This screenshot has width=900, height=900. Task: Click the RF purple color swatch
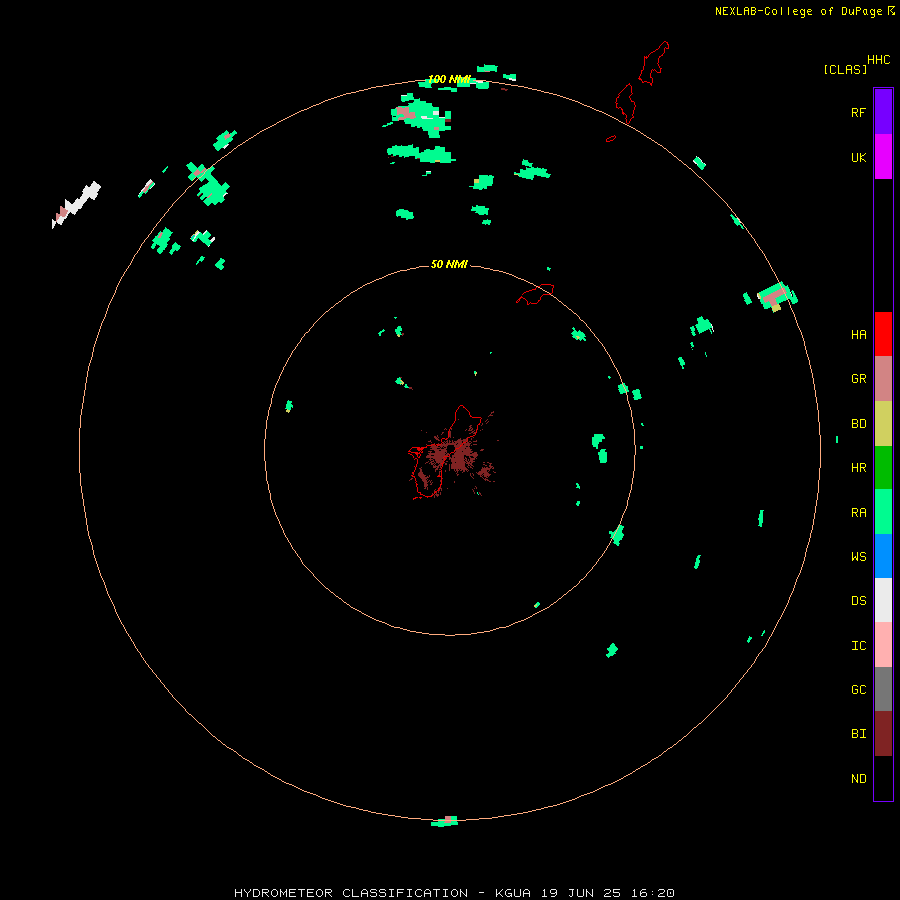pos(883,112)
